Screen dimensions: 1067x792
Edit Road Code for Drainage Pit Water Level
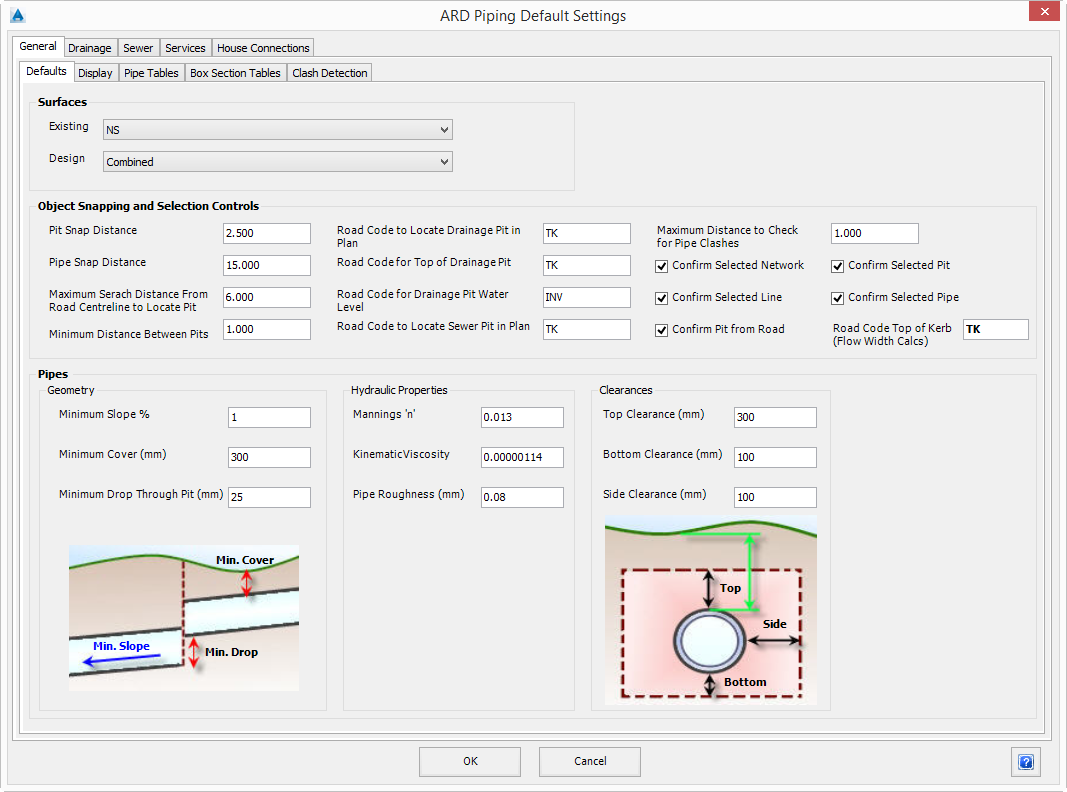[587, 297]
